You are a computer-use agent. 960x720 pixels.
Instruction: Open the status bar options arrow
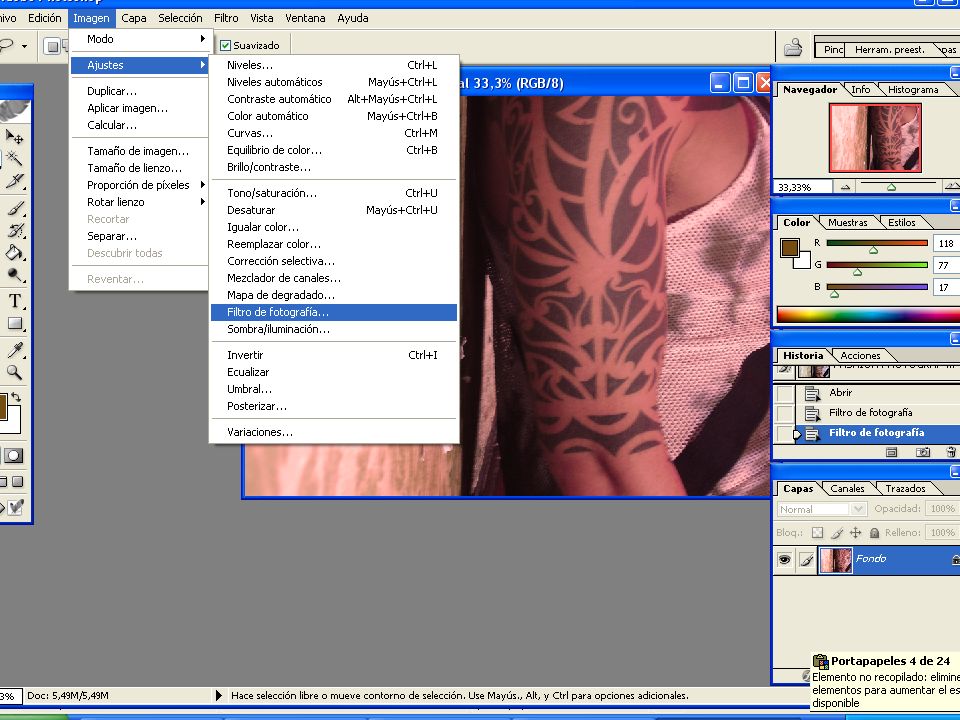tap(219, 696)
